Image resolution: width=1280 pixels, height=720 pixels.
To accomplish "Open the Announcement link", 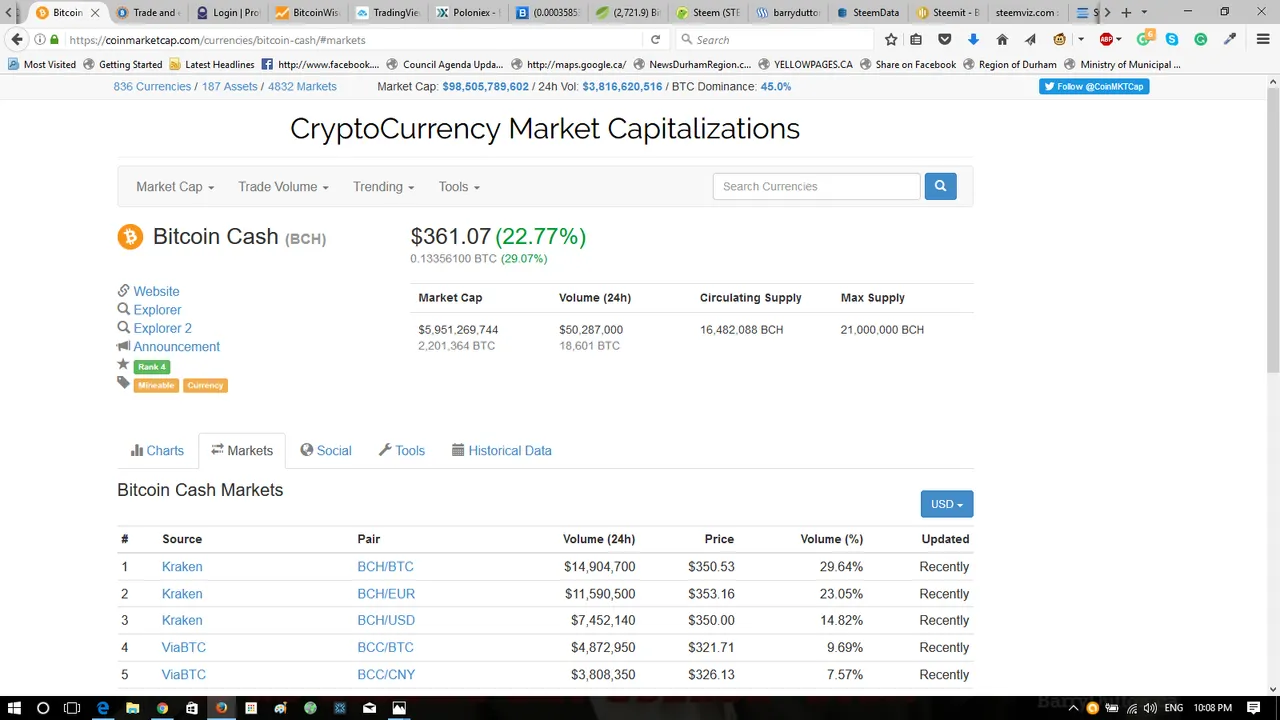I will (176, 346).
